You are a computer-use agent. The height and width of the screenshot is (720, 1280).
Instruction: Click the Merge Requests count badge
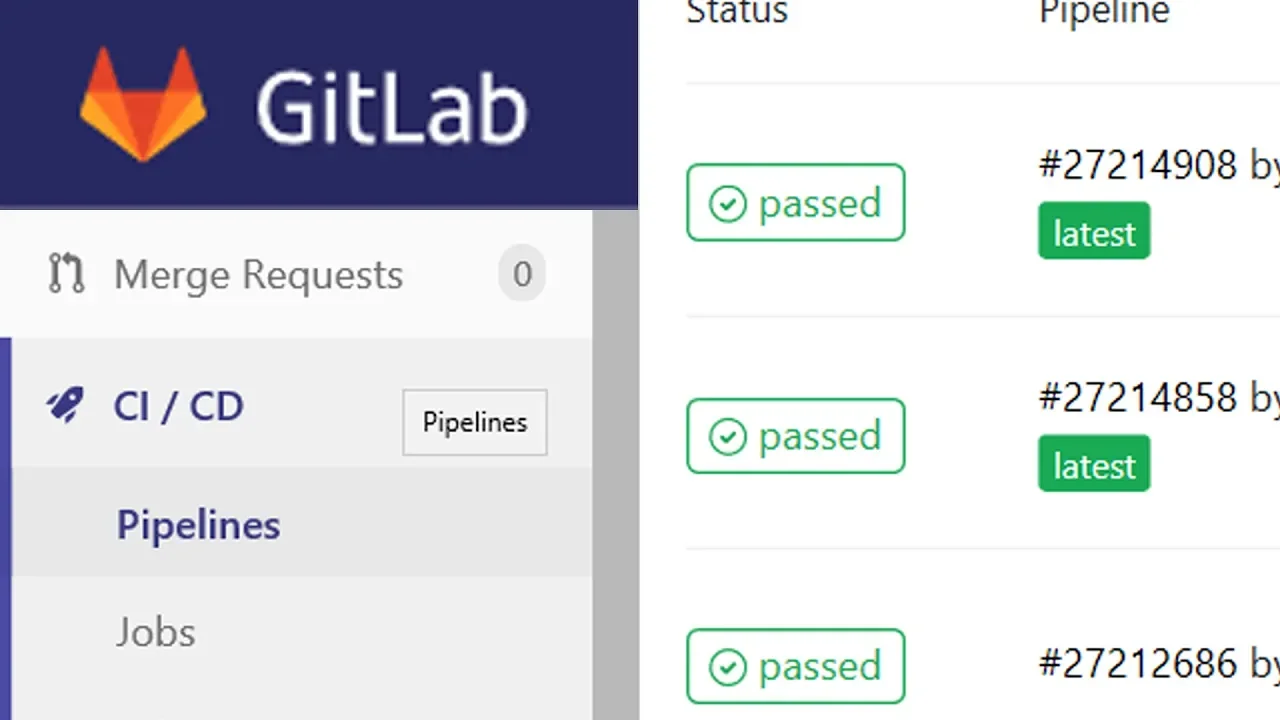click(x=522, y=274)
